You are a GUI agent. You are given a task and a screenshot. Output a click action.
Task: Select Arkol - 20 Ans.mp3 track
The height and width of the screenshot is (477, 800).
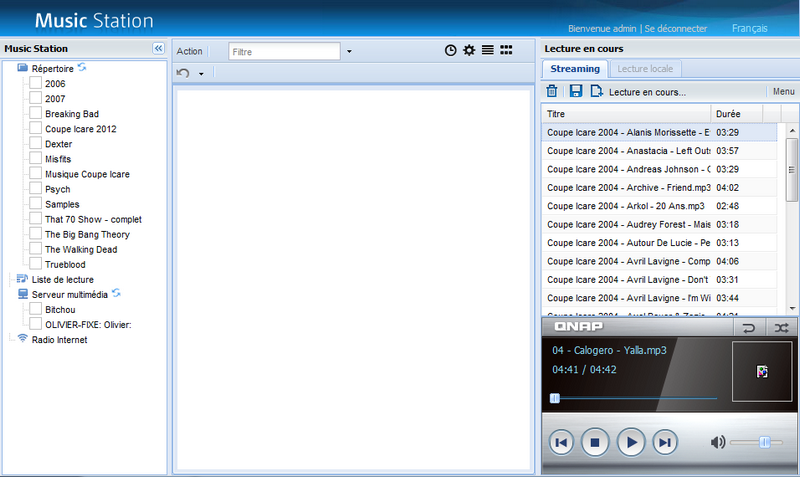[659, 206]
